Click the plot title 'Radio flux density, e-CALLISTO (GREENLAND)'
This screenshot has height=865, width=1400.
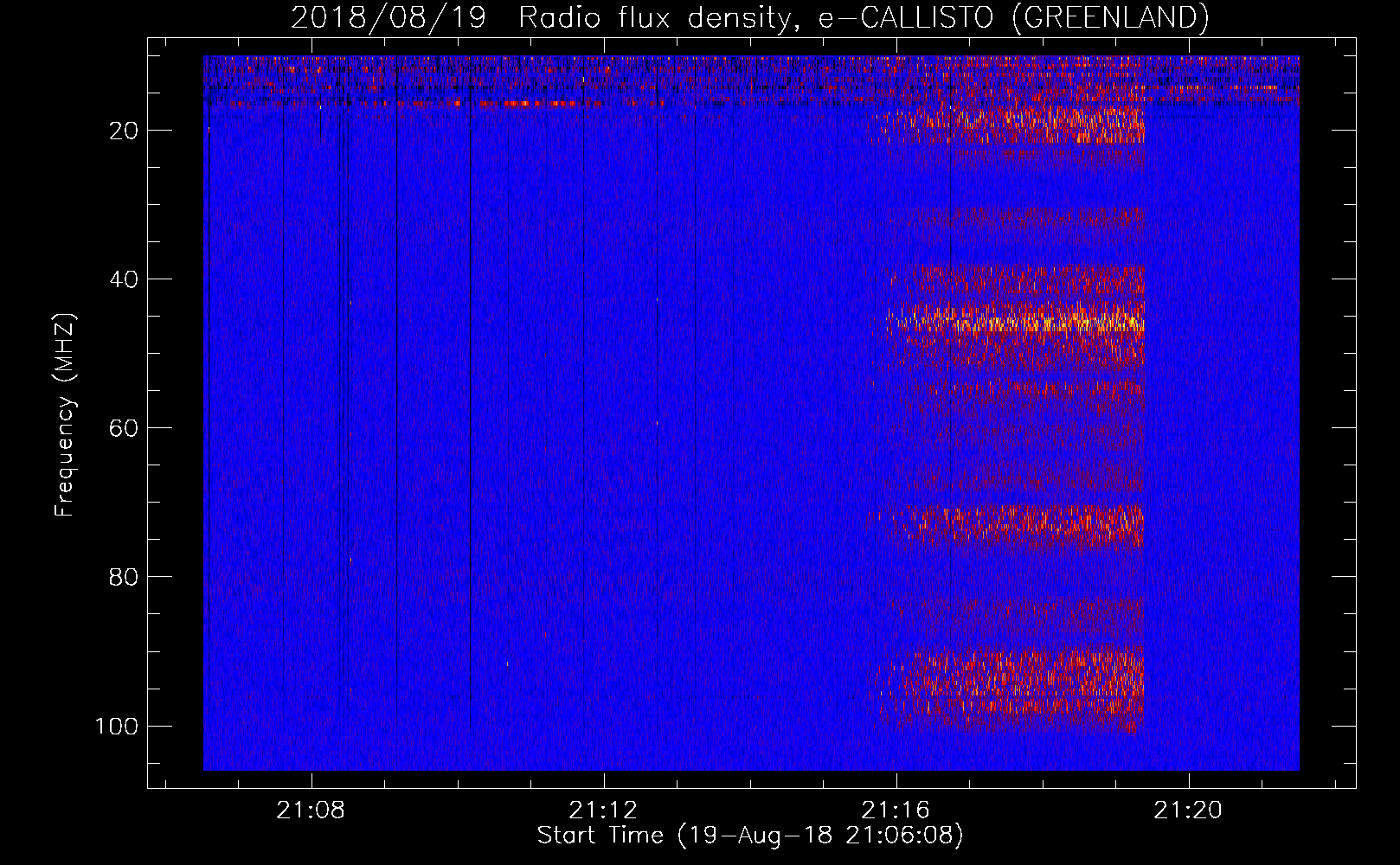coord(863,17)
